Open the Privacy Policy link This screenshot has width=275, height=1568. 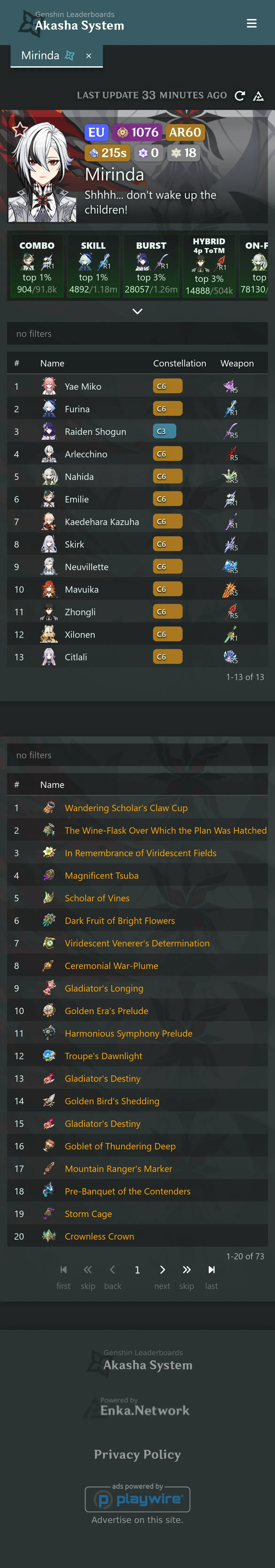(137, 1454)
